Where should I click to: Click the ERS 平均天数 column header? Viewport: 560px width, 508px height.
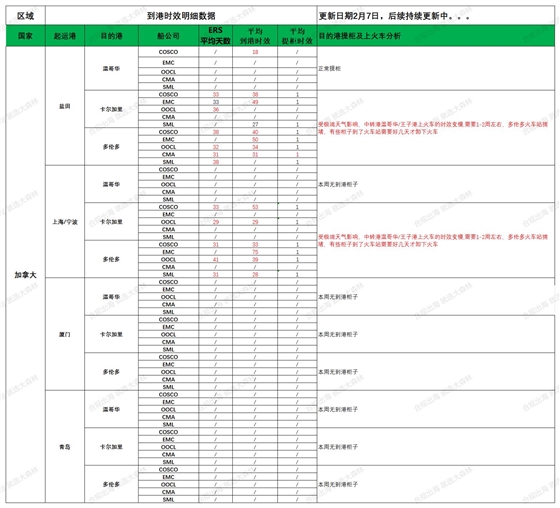(215, 36)
